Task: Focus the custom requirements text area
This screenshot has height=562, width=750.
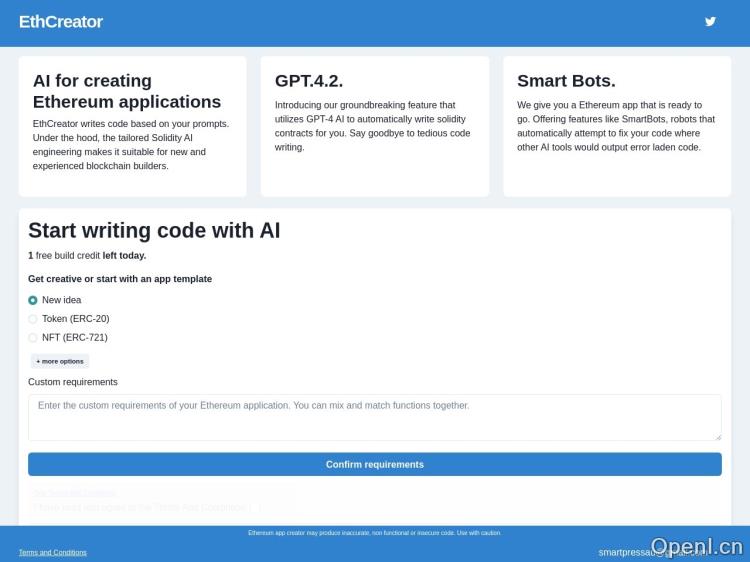Action: coord(374,417)
